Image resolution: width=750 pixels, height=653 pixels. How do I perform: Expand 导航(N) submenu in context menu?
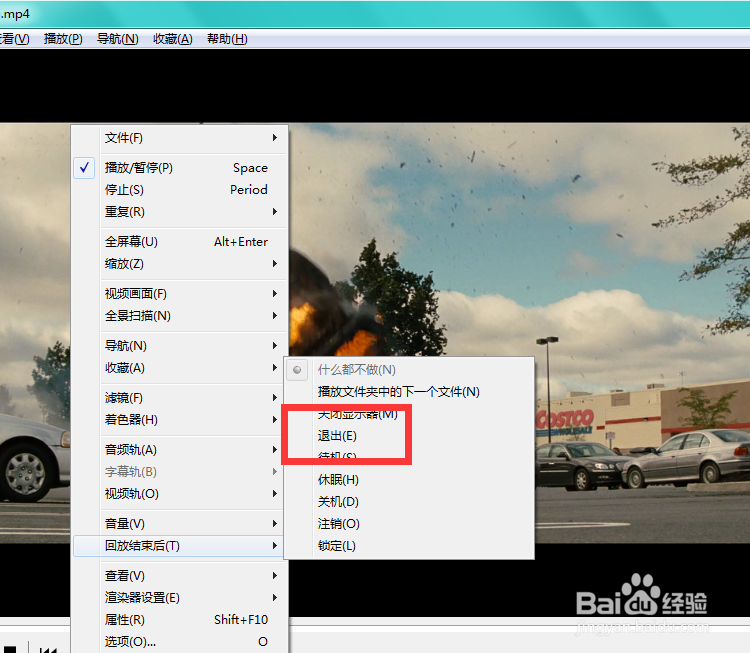point(180,346)
